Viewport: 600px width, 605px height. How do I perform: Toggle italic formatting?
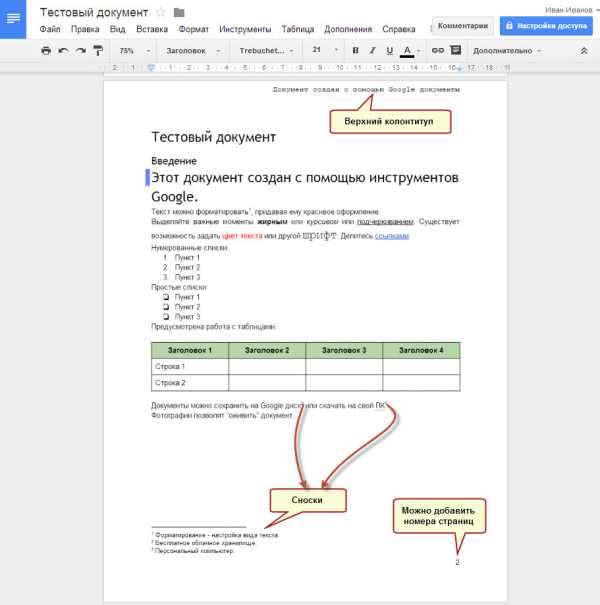click(x=372, y=50)
